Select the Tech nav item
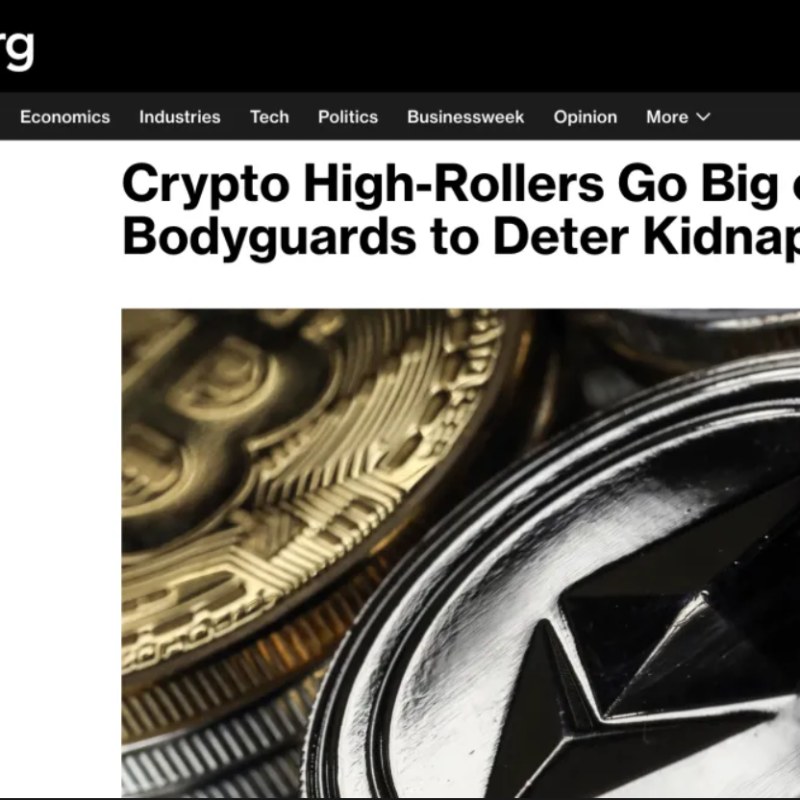800x800 pixels. [269, 117]
